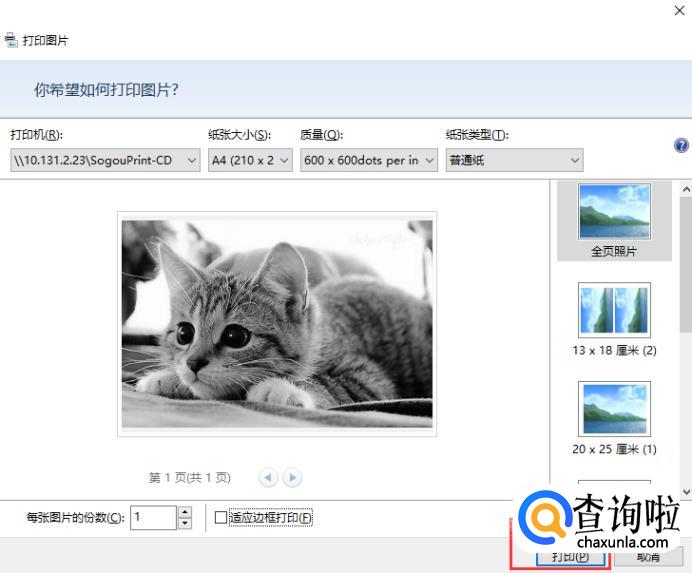The width and height of the screenshot is (692, 573).
Task: Select the 全页照片 layout thumbnail
Action: (x=614, y=221)
